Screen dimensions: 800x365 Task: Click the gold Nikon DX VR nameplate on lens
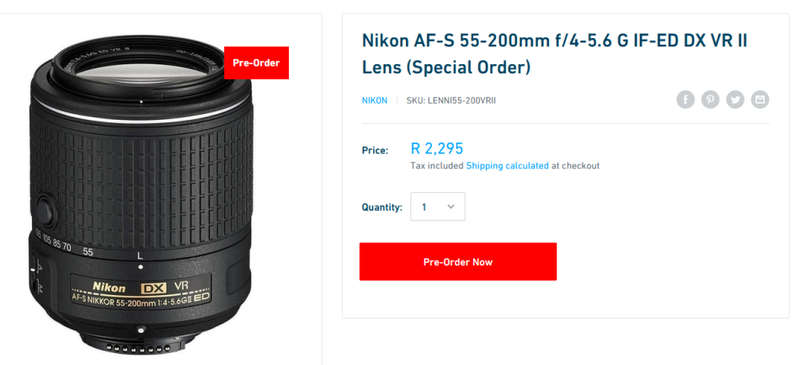(141, 292)
